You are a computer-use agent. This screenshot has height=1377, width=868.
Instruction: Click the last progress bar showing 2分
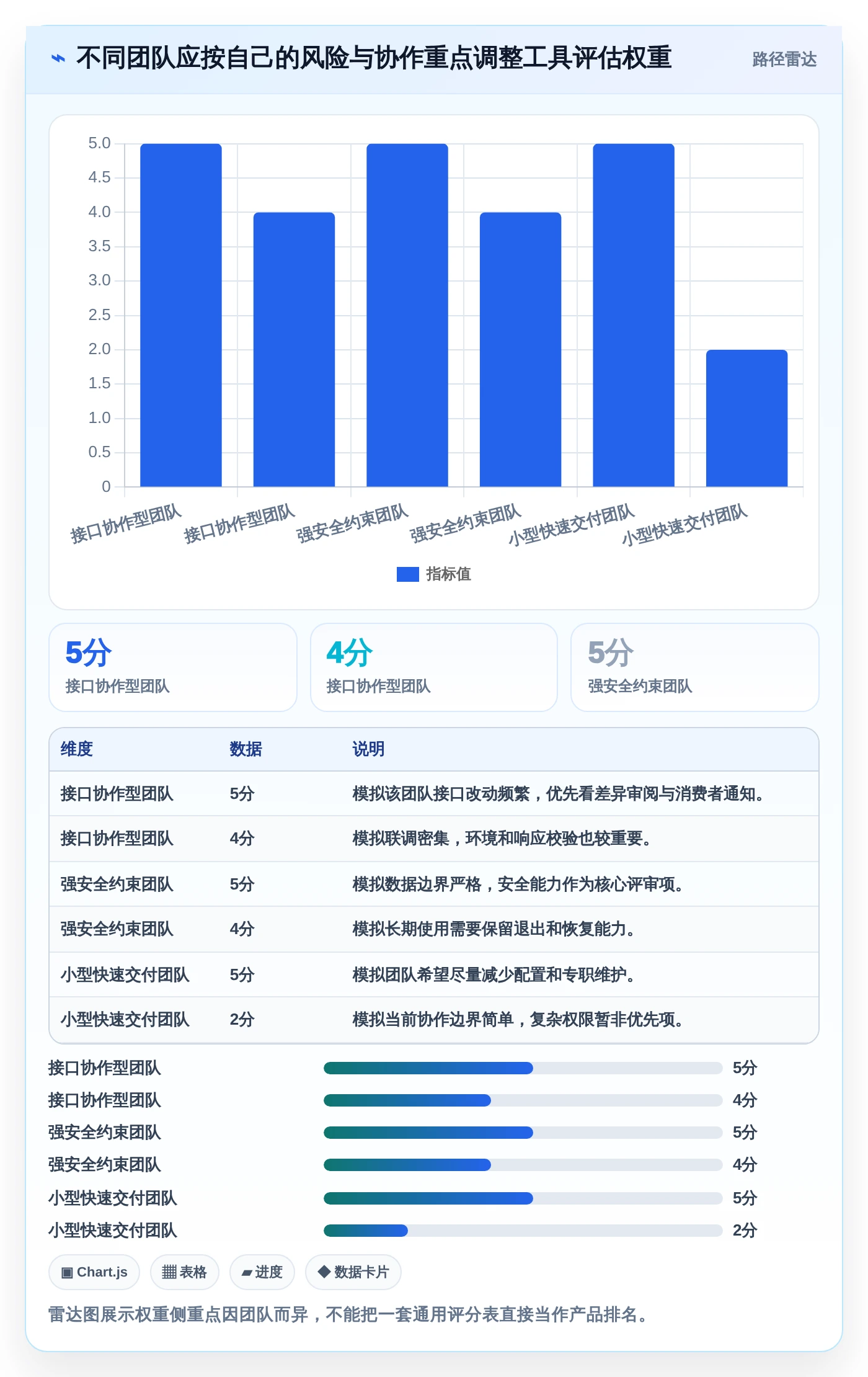pyautogui.click(x=523, y=1230)
